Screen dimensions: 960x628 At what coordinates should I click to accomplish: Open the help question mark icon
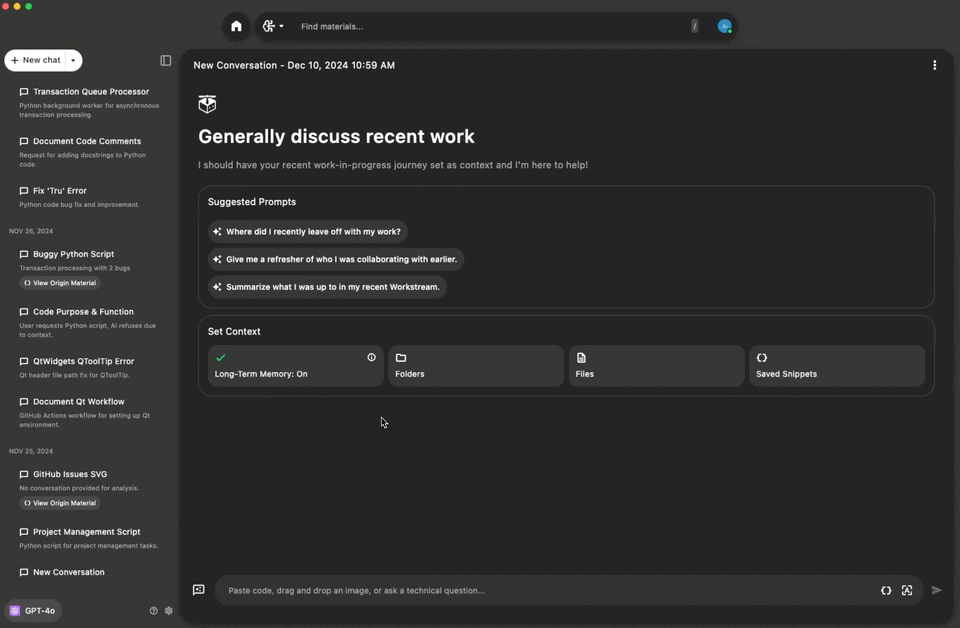pyautogui.click(x=154, y=610)
